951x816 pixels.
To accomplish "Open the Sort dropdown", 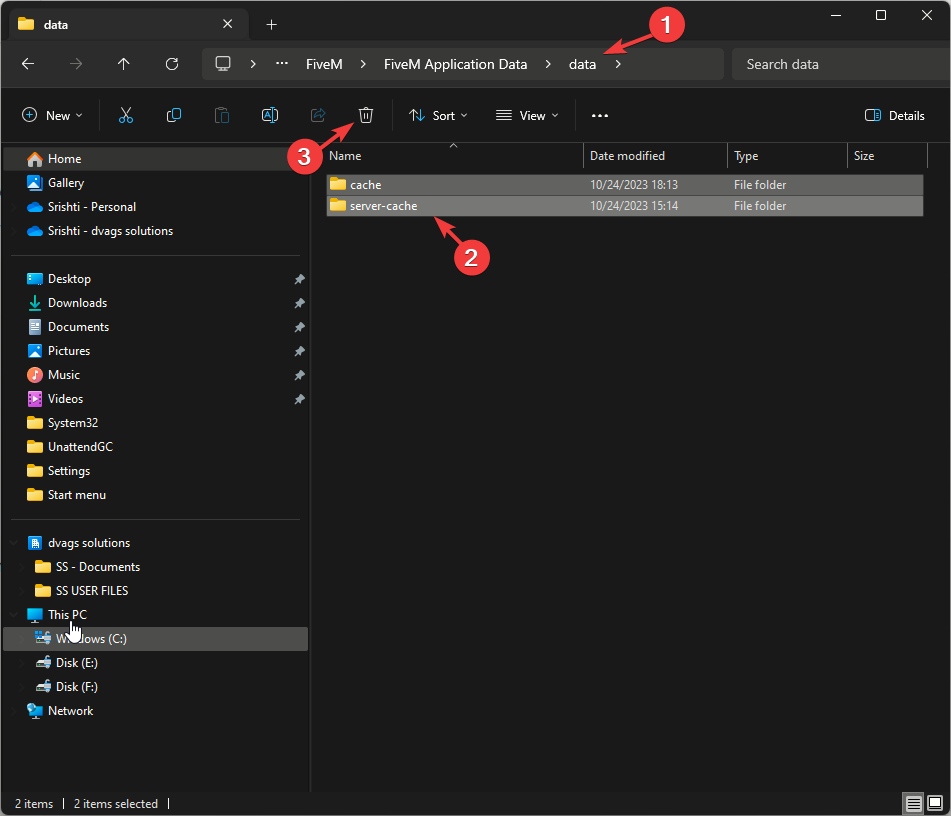I will 439,115.
